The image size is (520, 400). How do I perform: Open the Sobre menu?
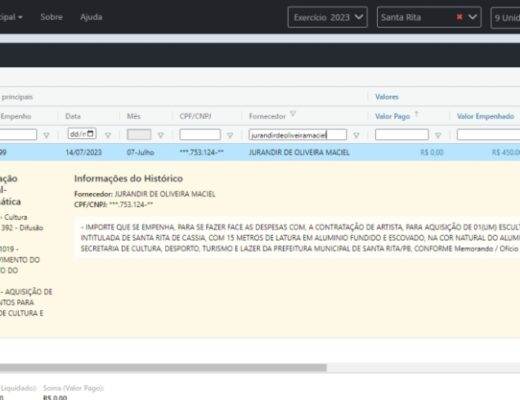coord(51,17)
